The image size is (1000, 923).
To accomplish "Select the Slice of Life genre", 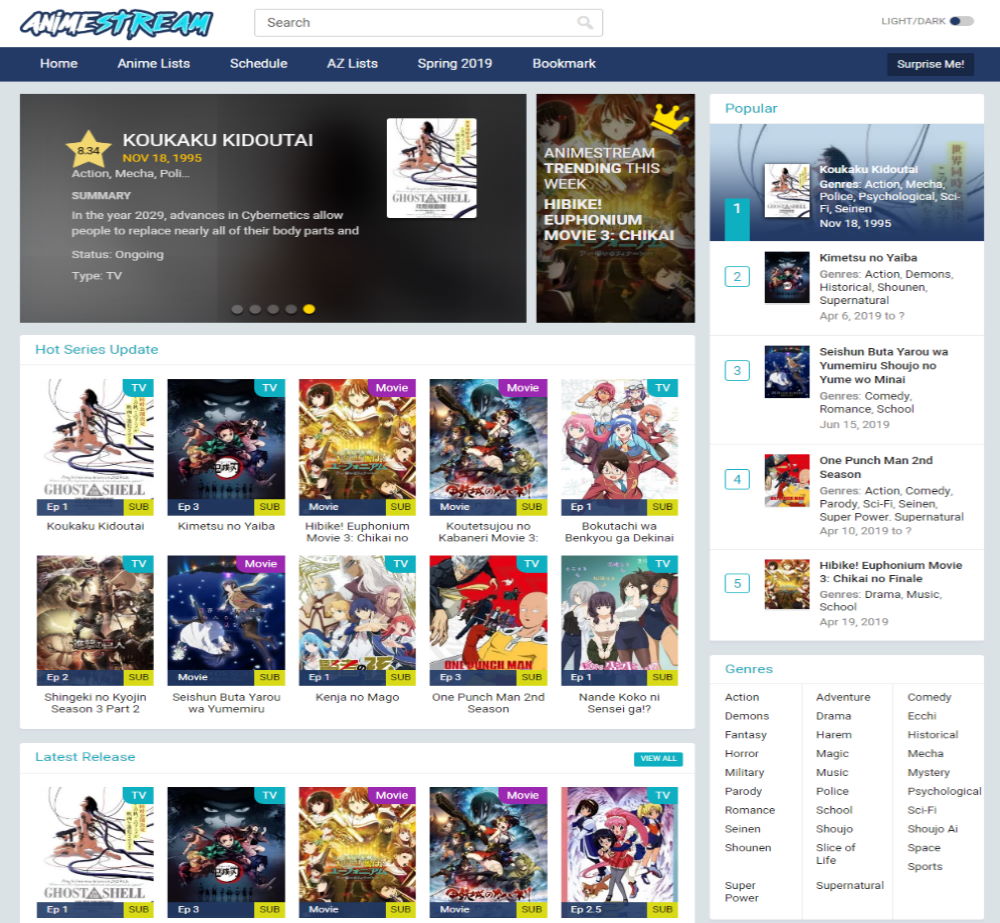I will point(835,853).
